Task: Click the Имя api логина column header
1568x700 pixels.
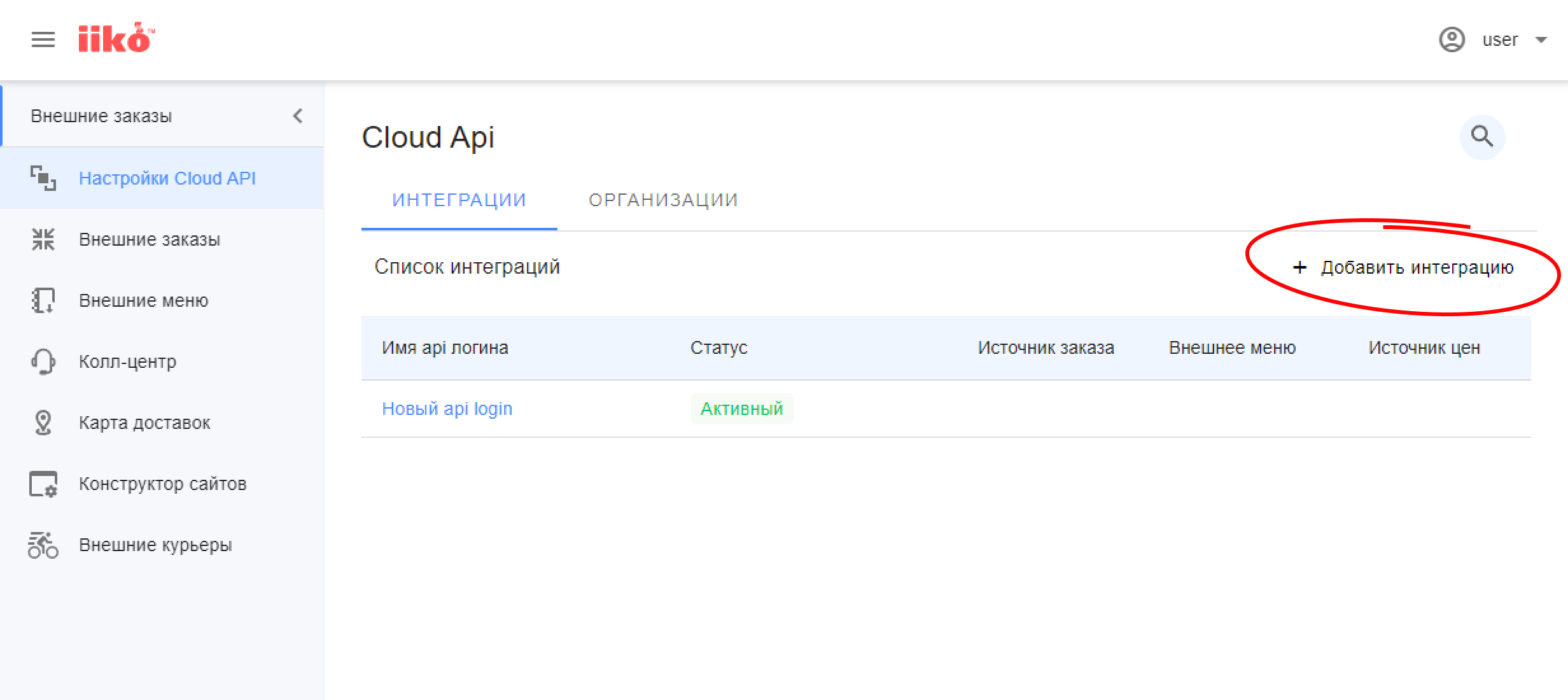Action: point(445,347)
